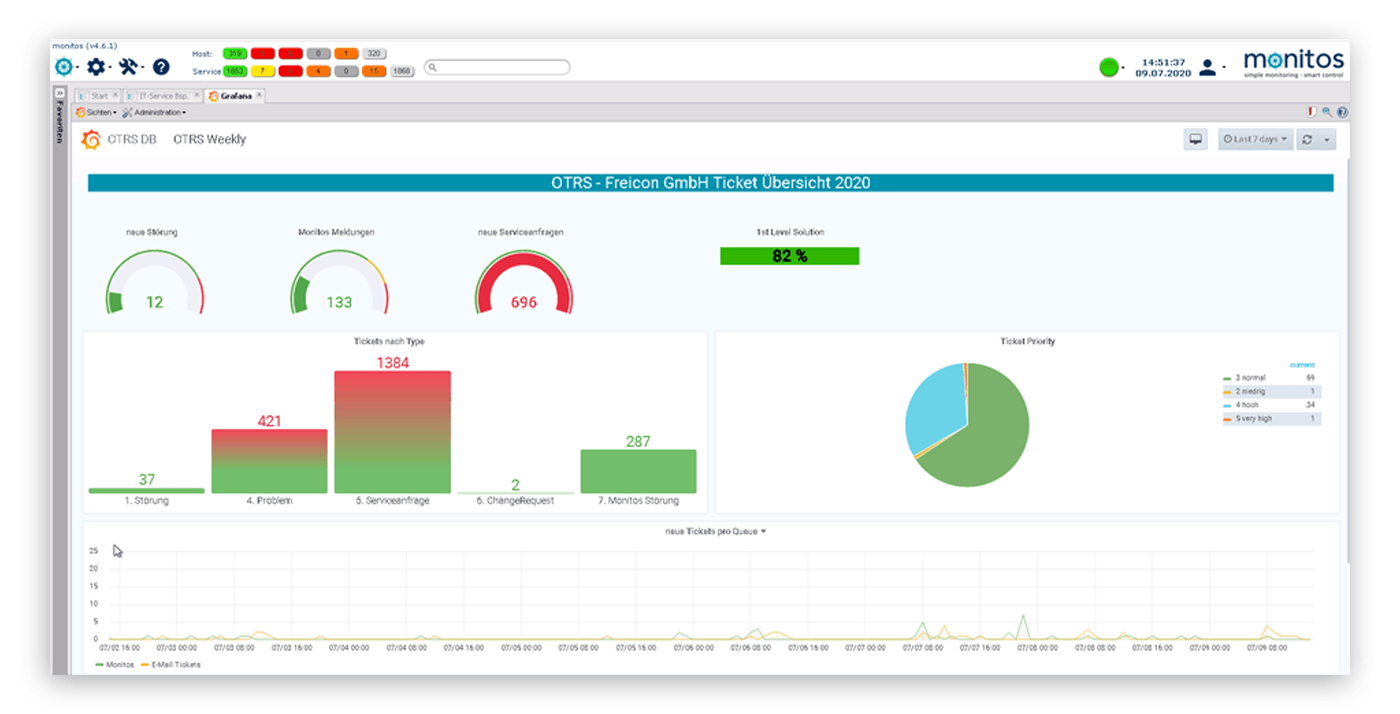Click the monitos logo at top right
The width and height of the screenshot is (1400, 714).
point(1293,64)
